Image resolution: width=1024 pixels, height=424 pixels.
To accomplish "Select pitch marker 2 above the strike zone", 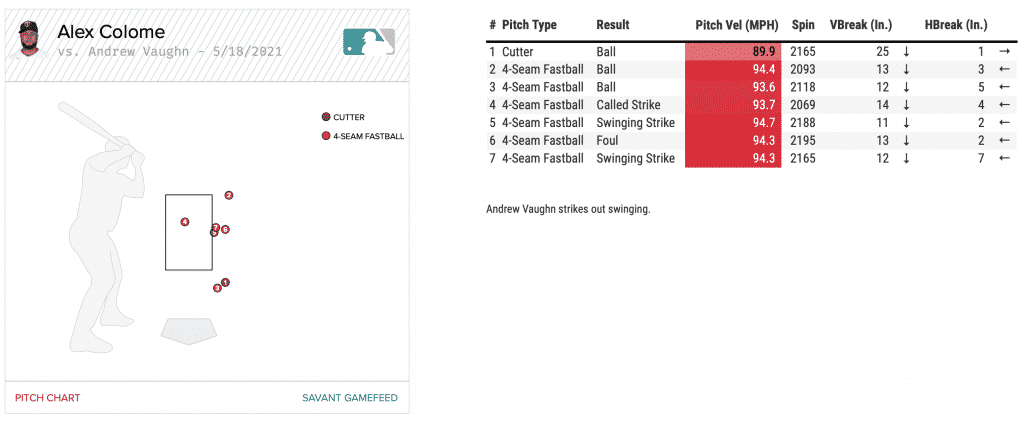I will tap(229, 196).
